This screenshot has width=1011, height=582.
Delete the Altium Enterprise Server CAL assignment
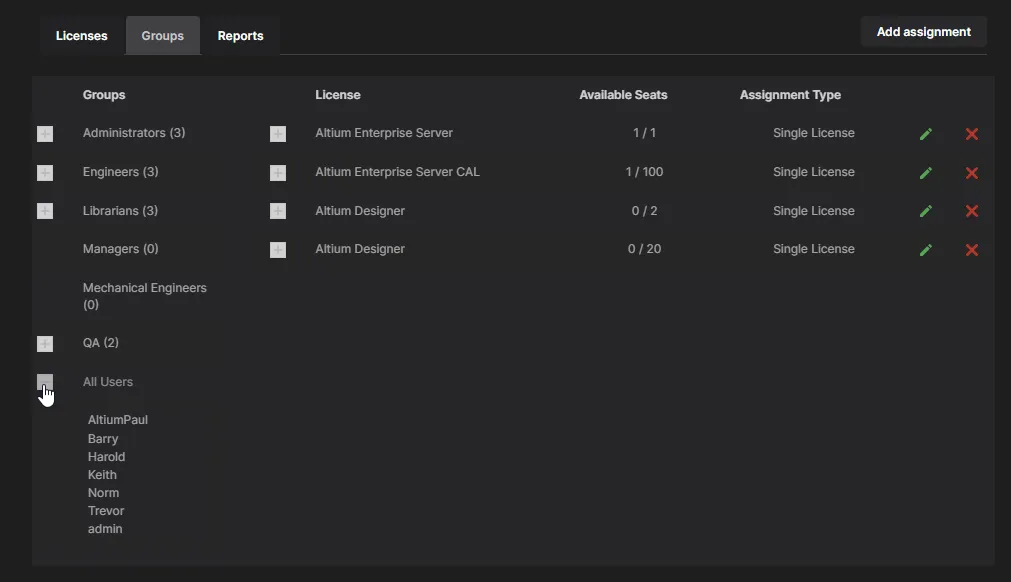[x=972, y=173]
